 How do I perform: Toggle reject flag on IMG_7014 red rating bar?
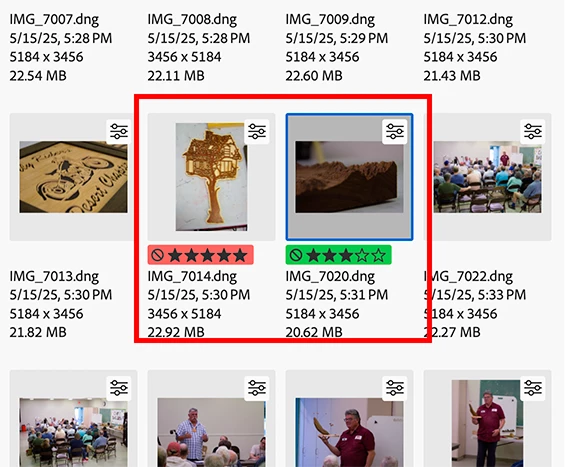158,255
